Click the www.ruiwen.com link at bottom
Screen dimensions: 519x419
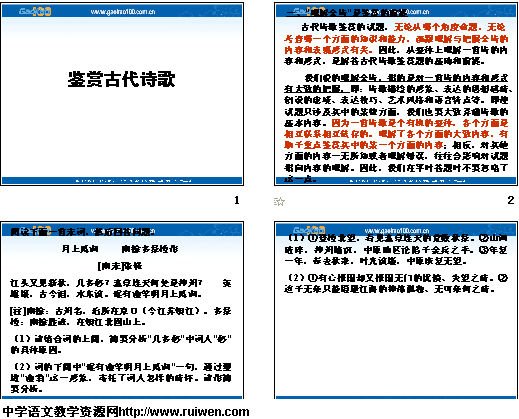tap(184, 412)
